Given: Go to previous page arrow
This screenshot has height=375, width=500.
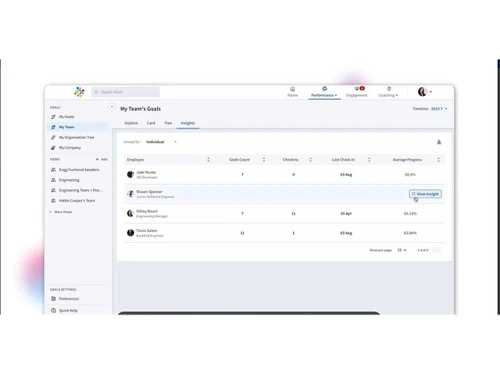Looking at the screenshot, I should pos(433,250).
